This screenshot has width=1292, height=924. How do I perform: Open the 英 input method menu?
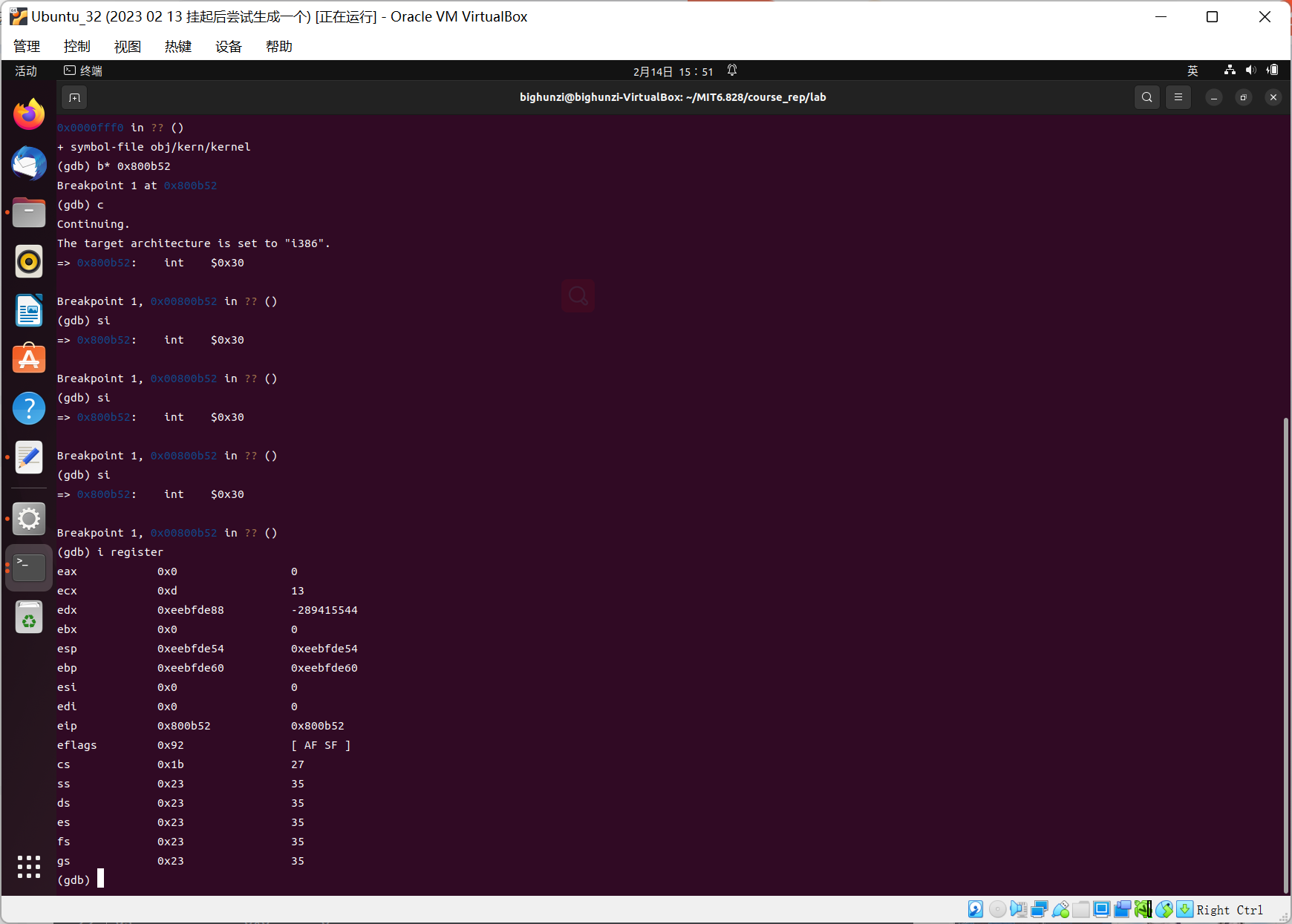click(x=1193, y=71)
